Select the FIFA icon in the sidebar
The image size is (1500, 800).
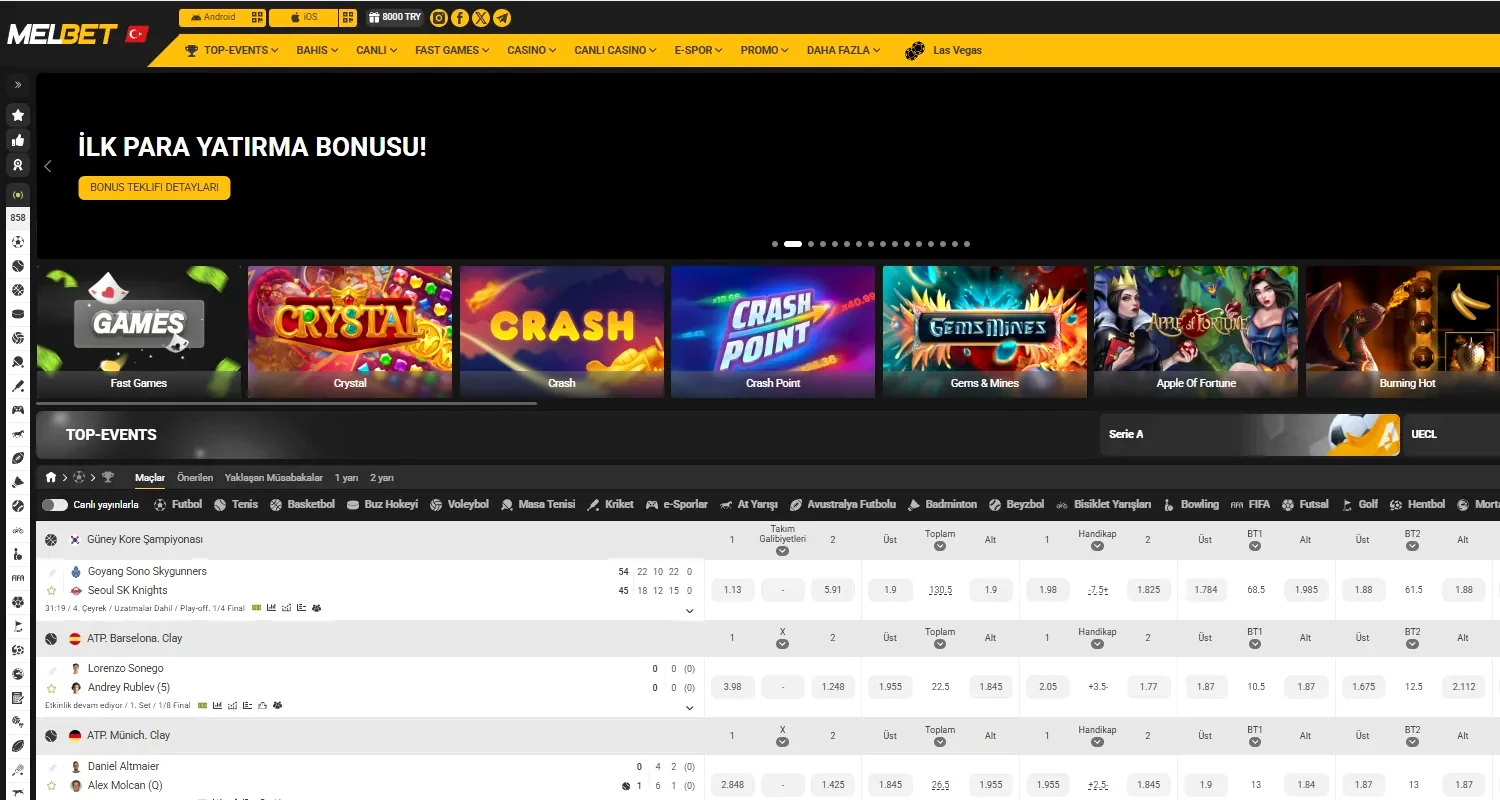click(x=18, y=578)
